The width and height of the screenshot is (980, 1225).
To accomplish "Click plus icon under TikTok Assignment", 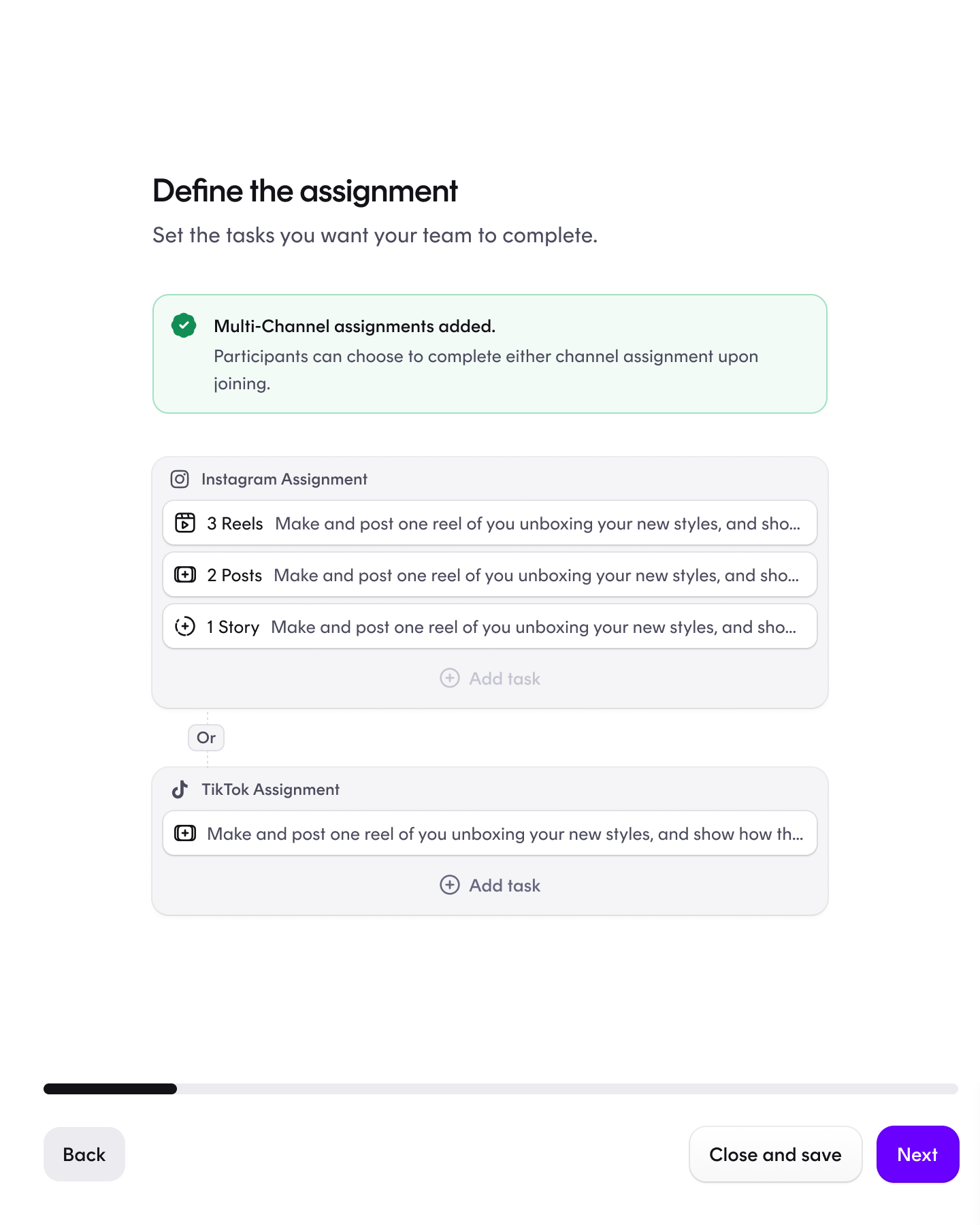I will (x=450, y=885).
